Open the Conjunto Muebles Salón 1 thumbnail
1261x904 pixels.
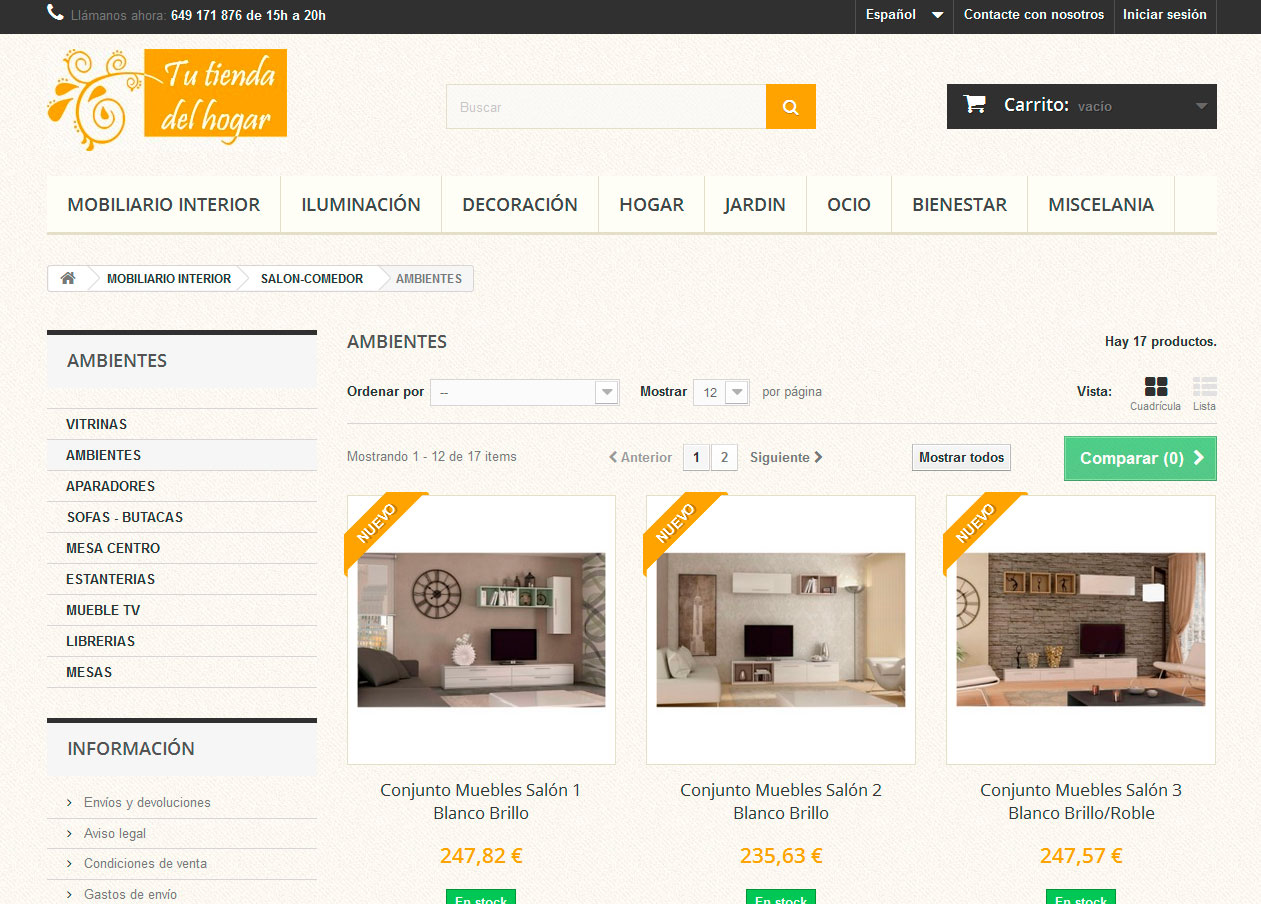click(x=481, y=630)
